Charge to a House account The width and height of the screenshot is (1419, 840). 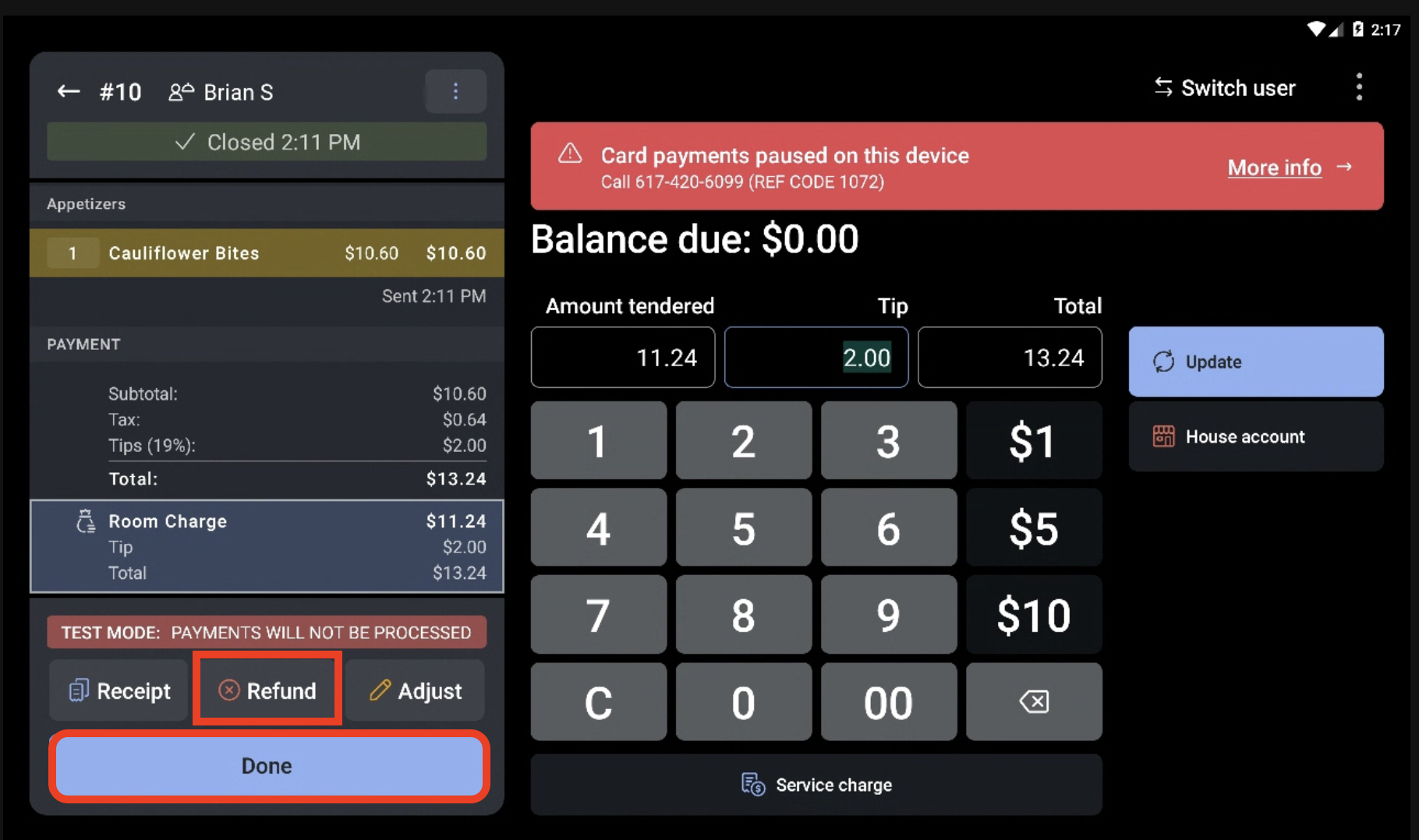[1255, 436]
